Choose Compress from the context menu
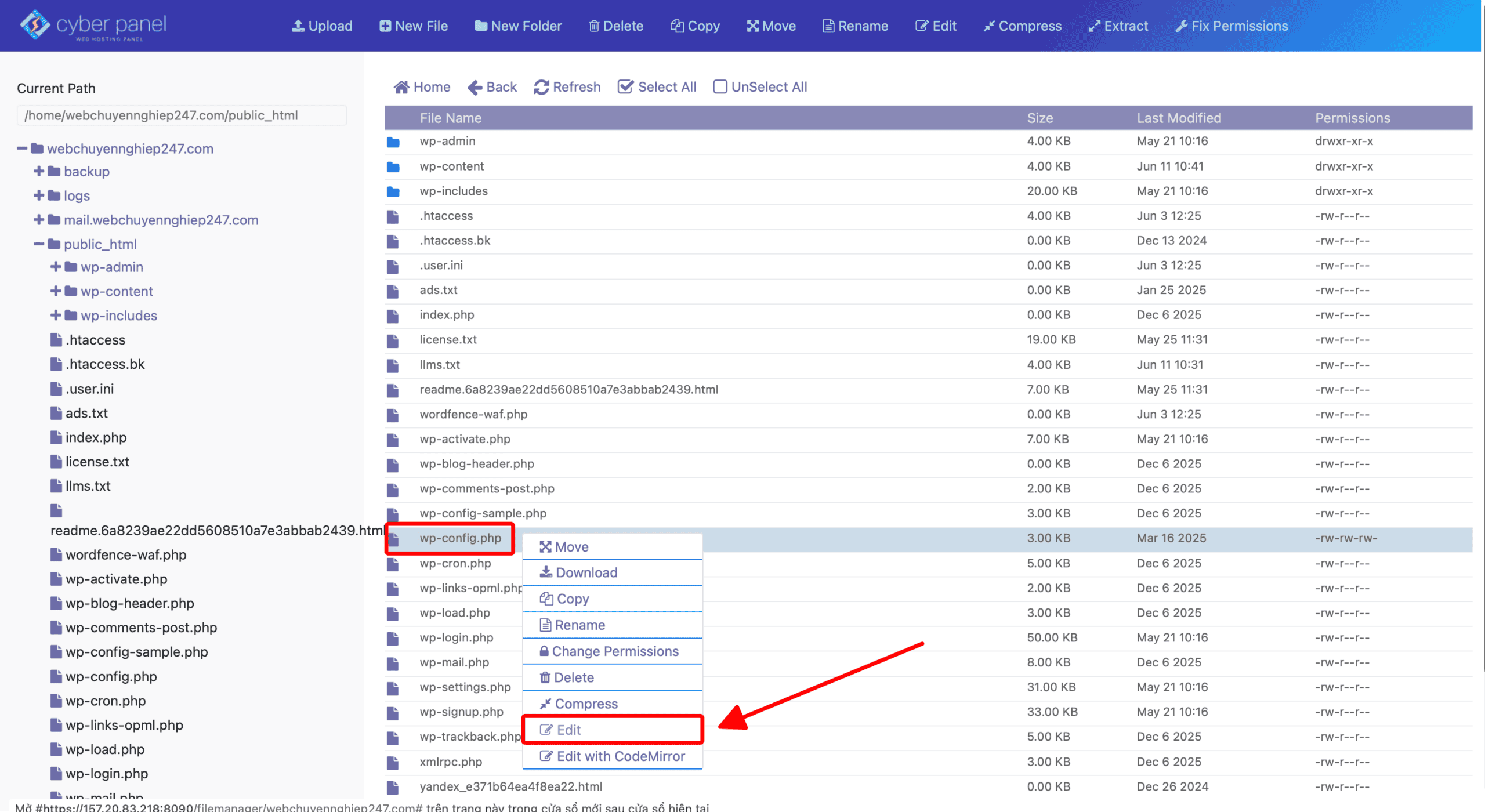 613,704
